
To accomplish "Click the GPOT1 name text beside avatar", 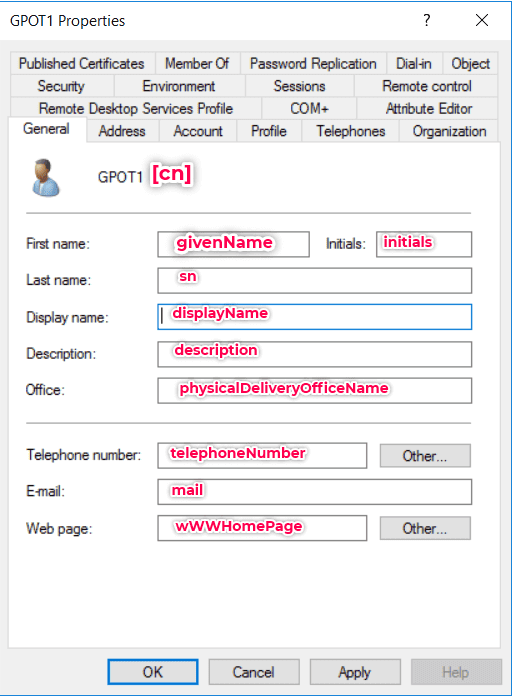I will click(120, 177).
